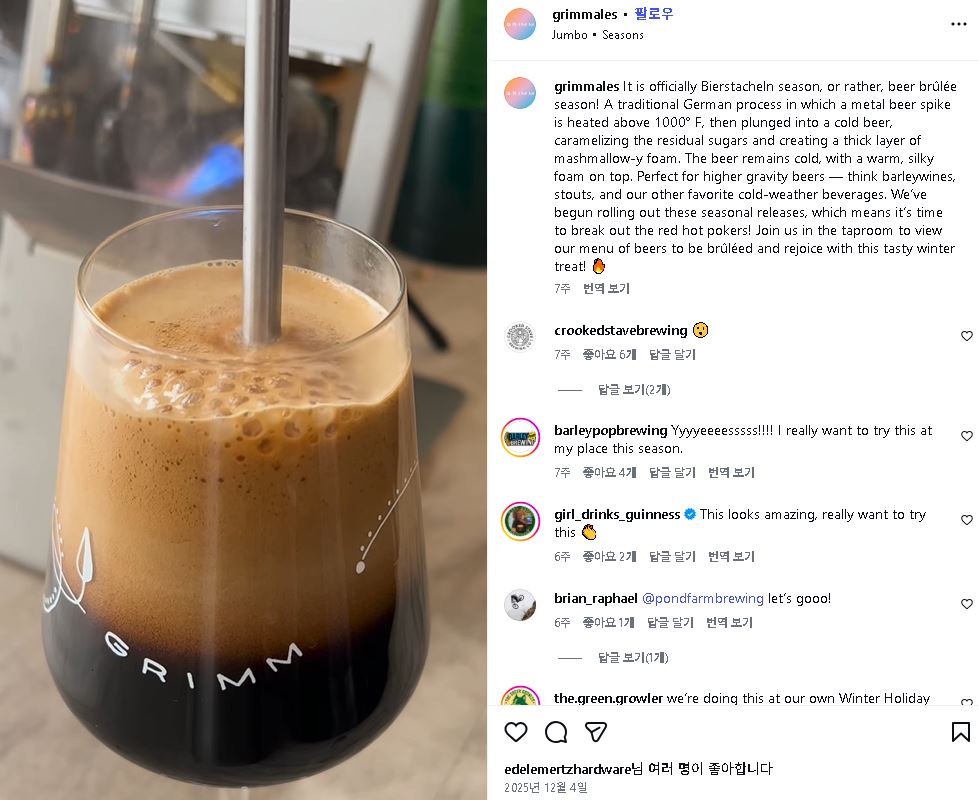Open the three-dot more options menu
This screenshot has height=800, width=979.
coord(958,24)
